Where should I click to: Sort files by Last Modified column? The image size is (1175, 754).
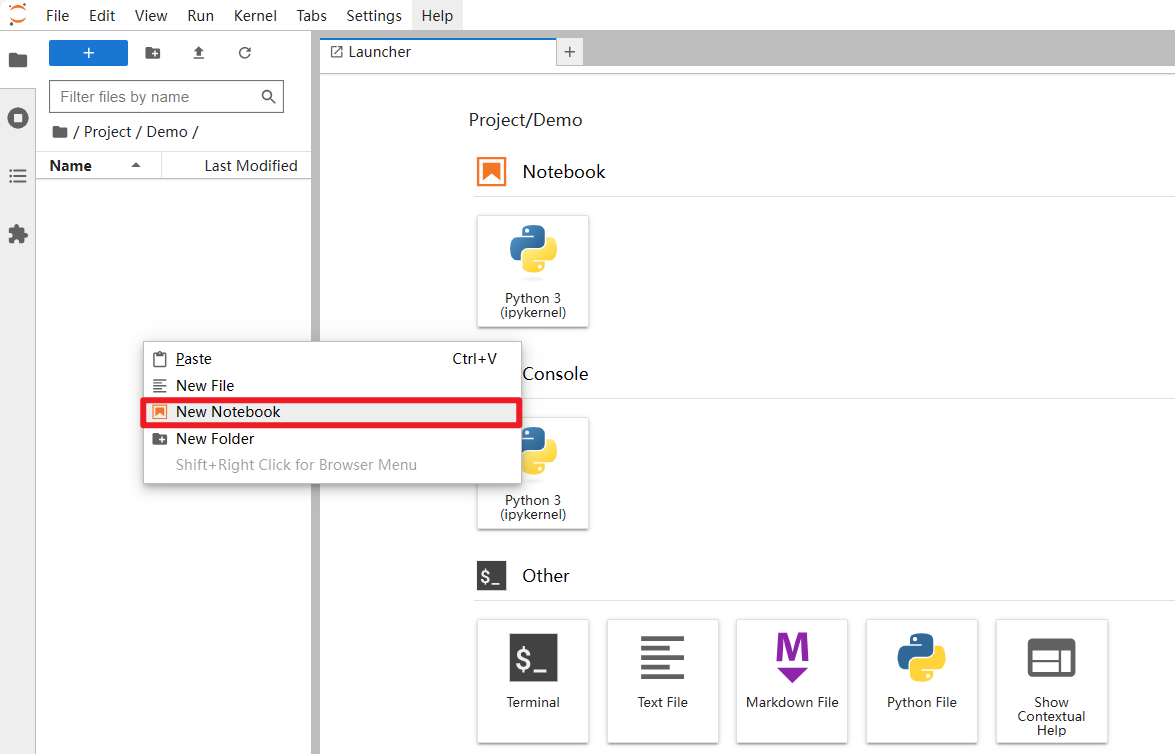250,166
